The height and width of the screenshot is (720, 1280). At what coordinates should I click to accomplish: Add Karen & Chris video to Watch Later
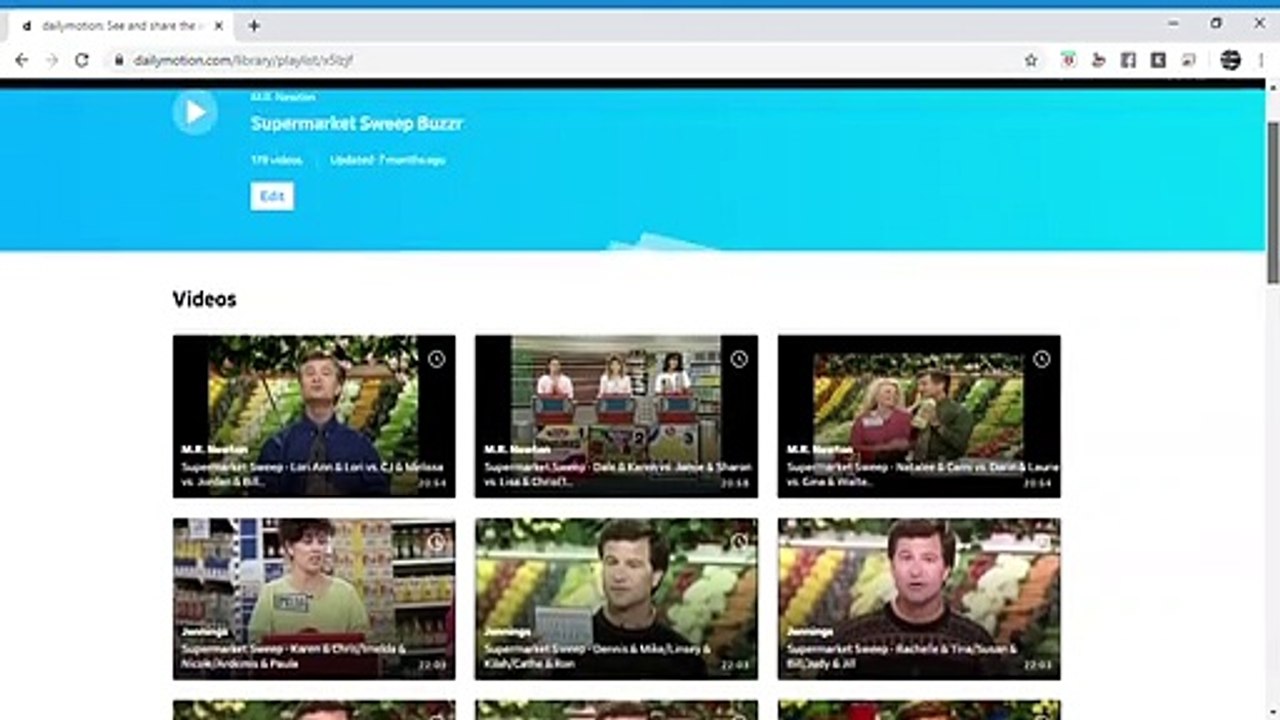(x=436, y=542)
